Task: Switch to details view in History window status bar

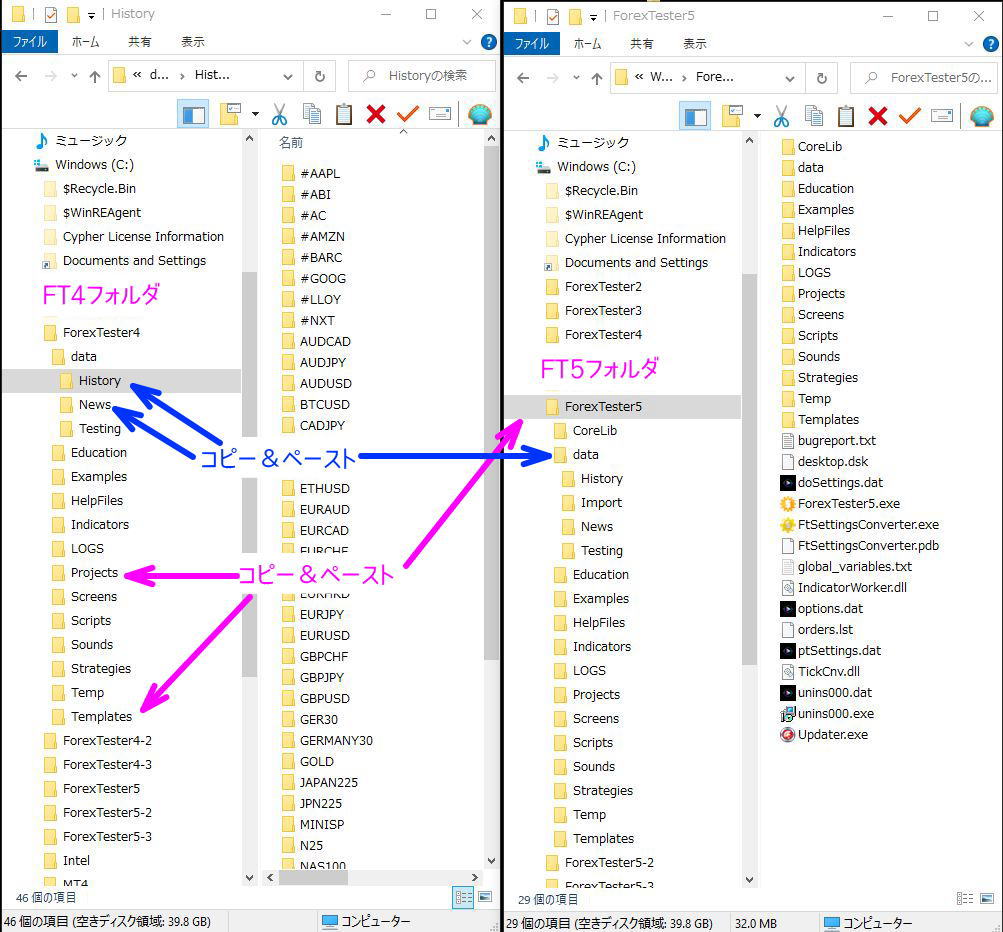Action: click(x=464, y=897)
